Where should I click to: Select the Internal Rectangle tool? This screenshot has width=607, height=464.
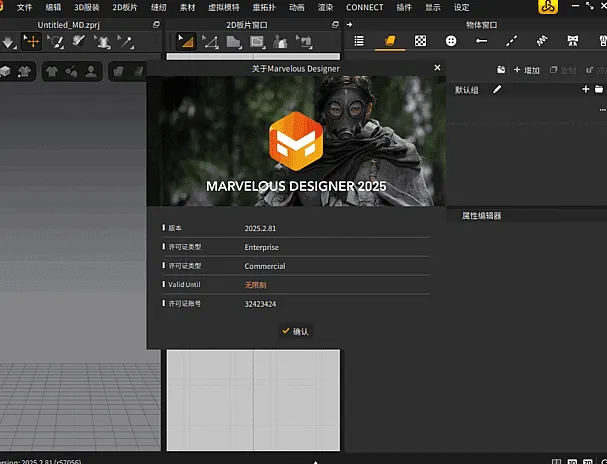257,42
